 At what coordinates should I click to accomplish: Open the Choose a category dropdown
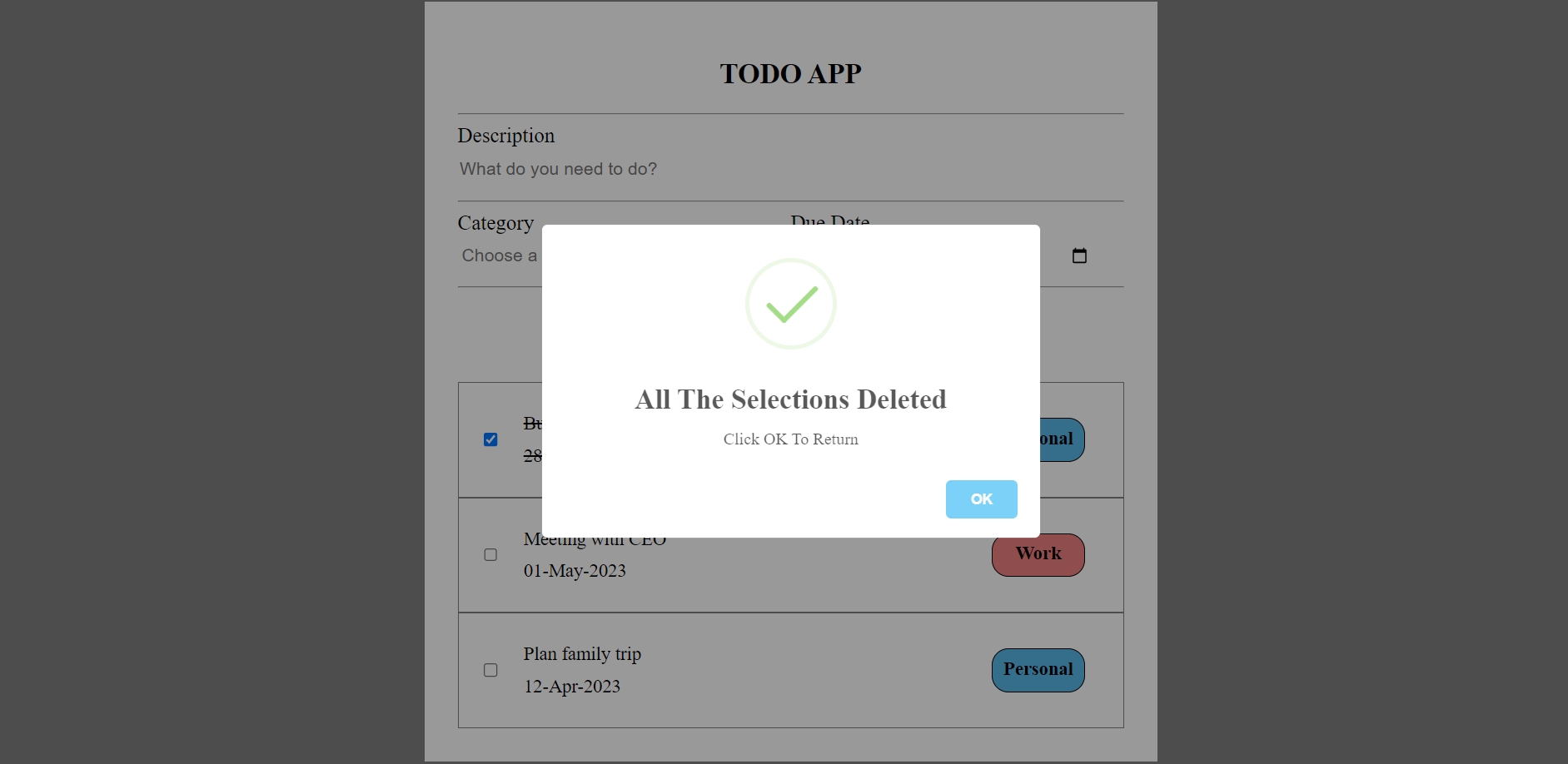point(500,255)
